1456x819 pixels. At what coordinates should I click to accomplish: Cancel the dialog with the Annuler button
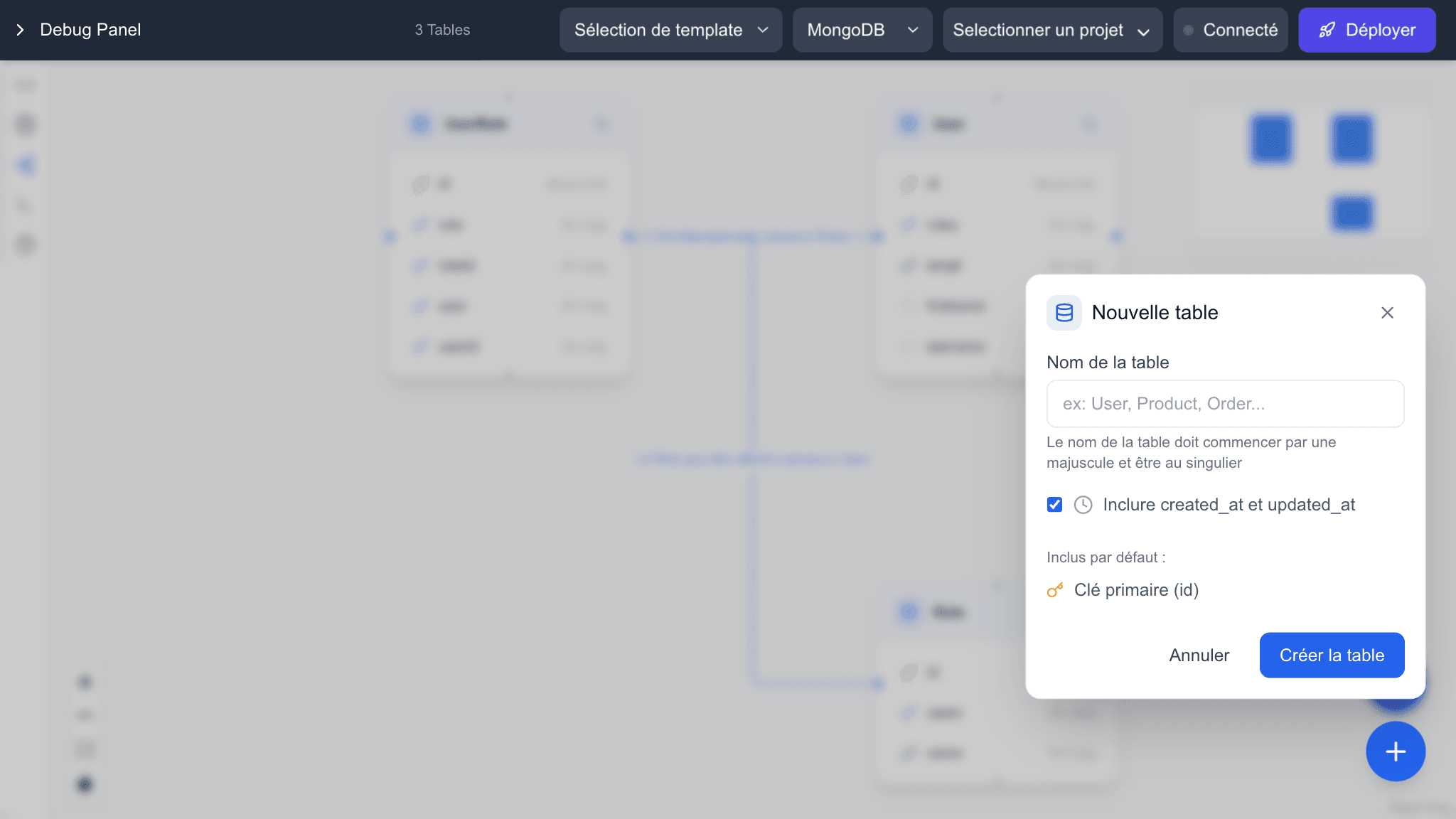click(x=1199, y=655)
